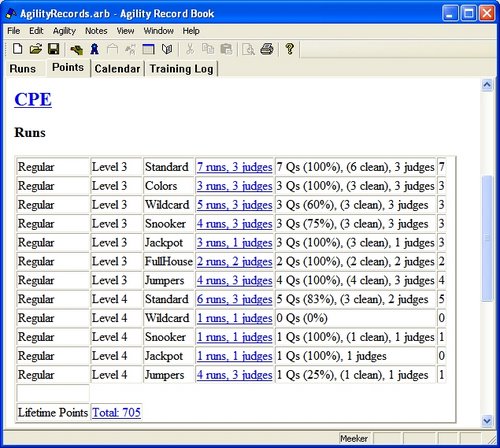Switch to the Runs tab

(23, 69)
